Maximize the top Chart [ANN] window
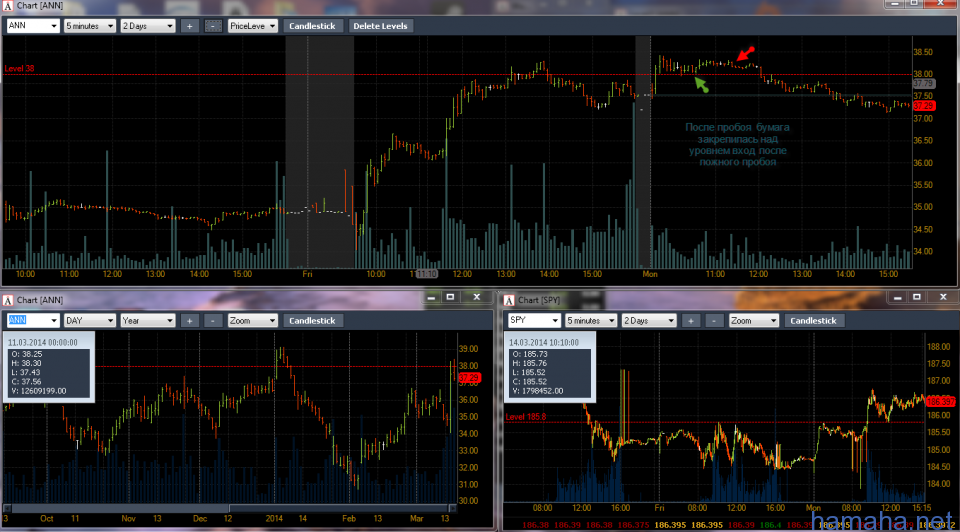 (914, 4)
